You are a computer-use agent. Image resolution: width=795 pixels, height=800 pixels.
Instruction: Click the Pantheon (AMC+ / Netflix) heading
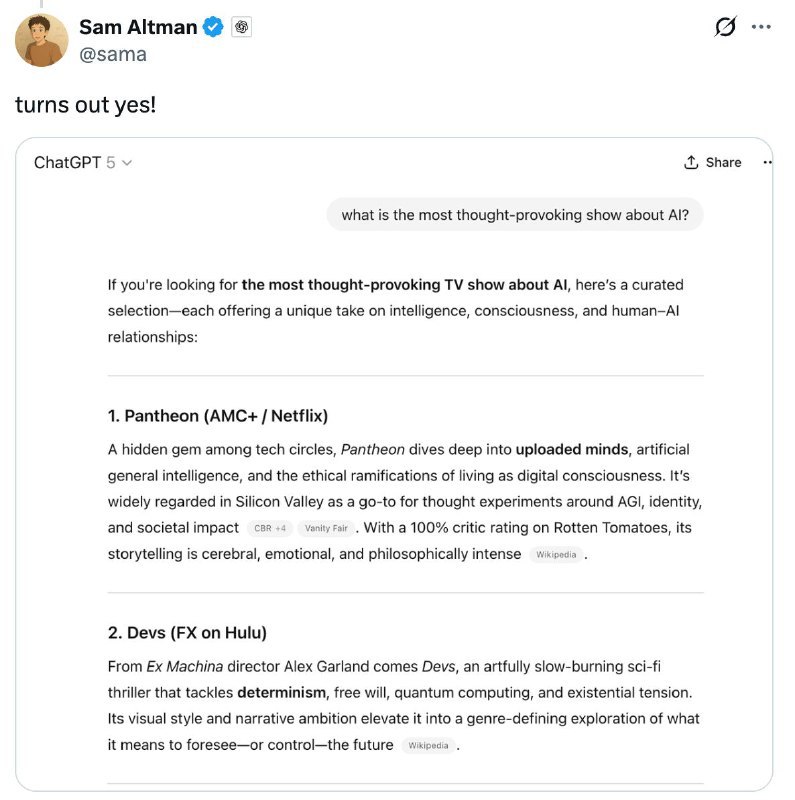pos(218,415)
